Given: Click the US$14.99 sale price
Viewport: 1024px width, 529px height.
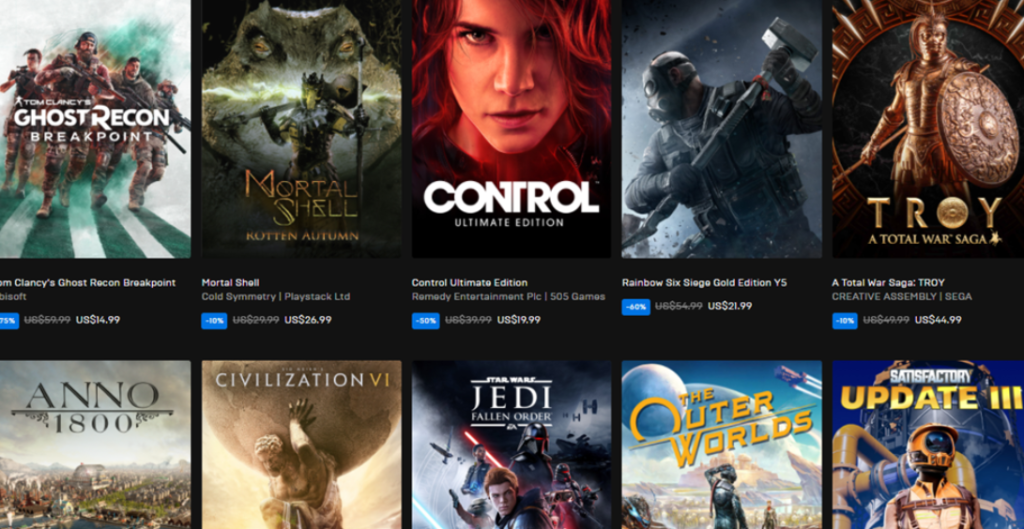Looking at the screenshot, I should (x=98, y=320).
